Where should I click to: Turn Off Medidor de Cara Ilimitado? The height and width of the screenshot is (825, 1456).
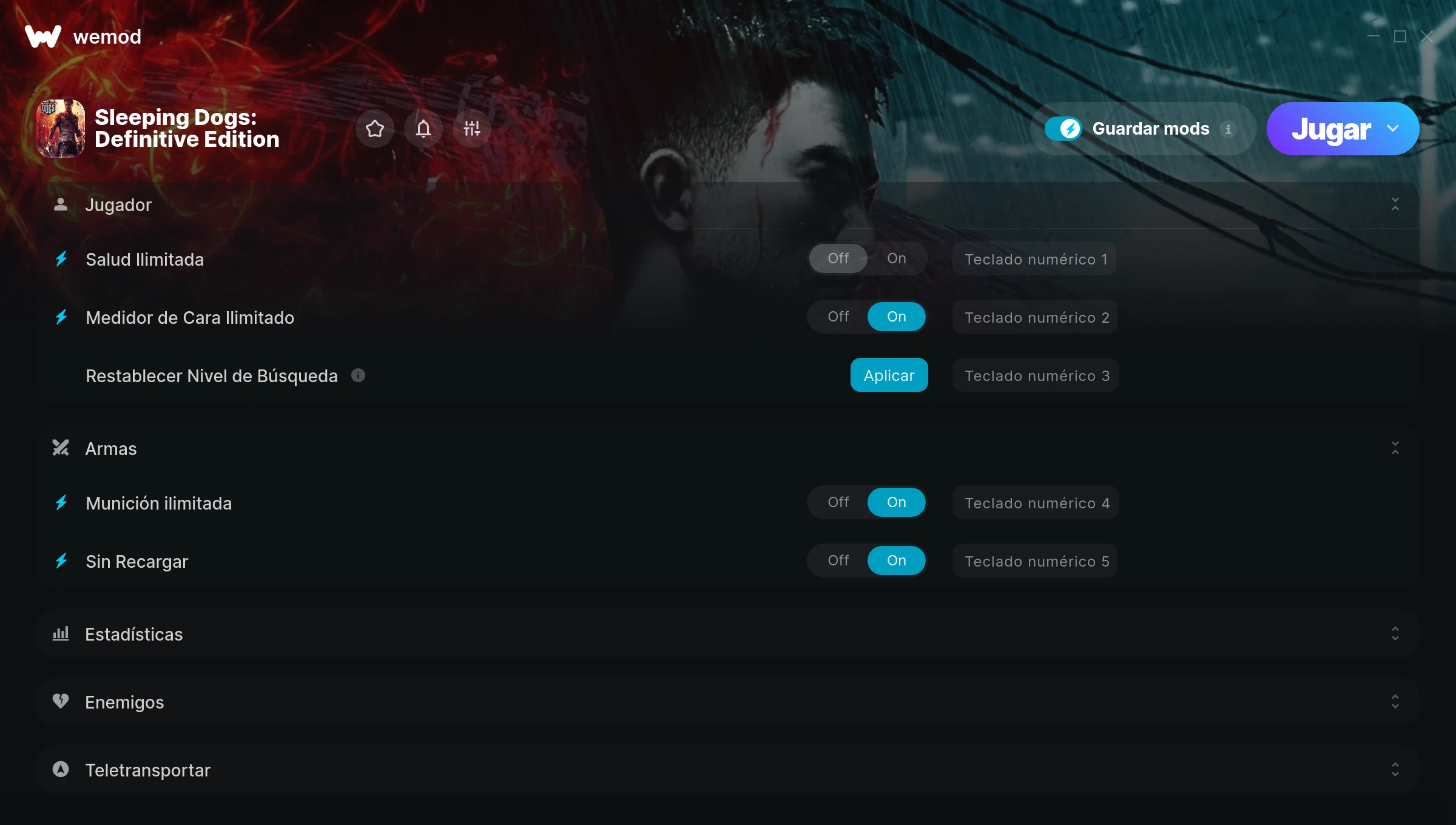pos(838,317)
